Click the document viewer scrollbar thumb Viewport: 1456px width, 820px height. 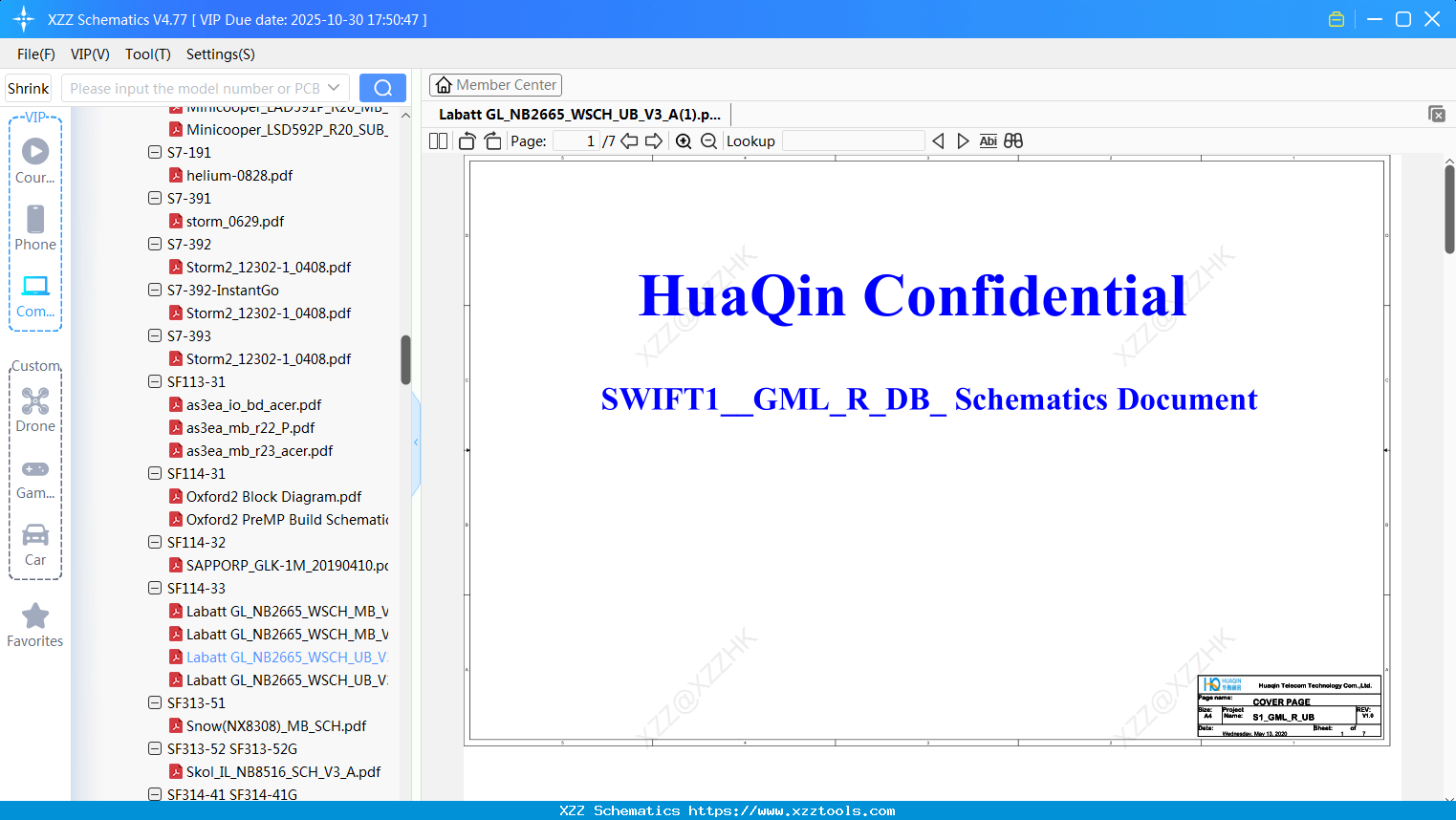click(1449, 209)
